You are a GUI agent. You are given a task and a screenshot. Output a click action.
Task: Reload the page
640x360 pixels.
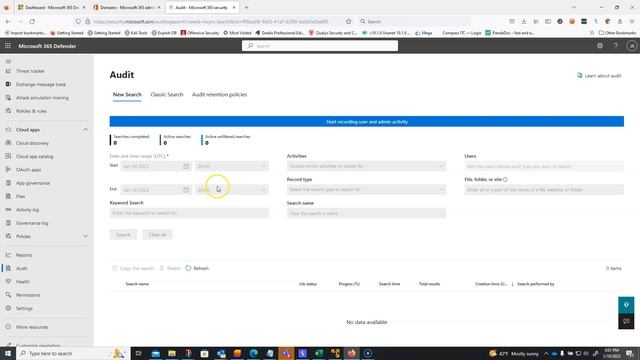[32, 21]
